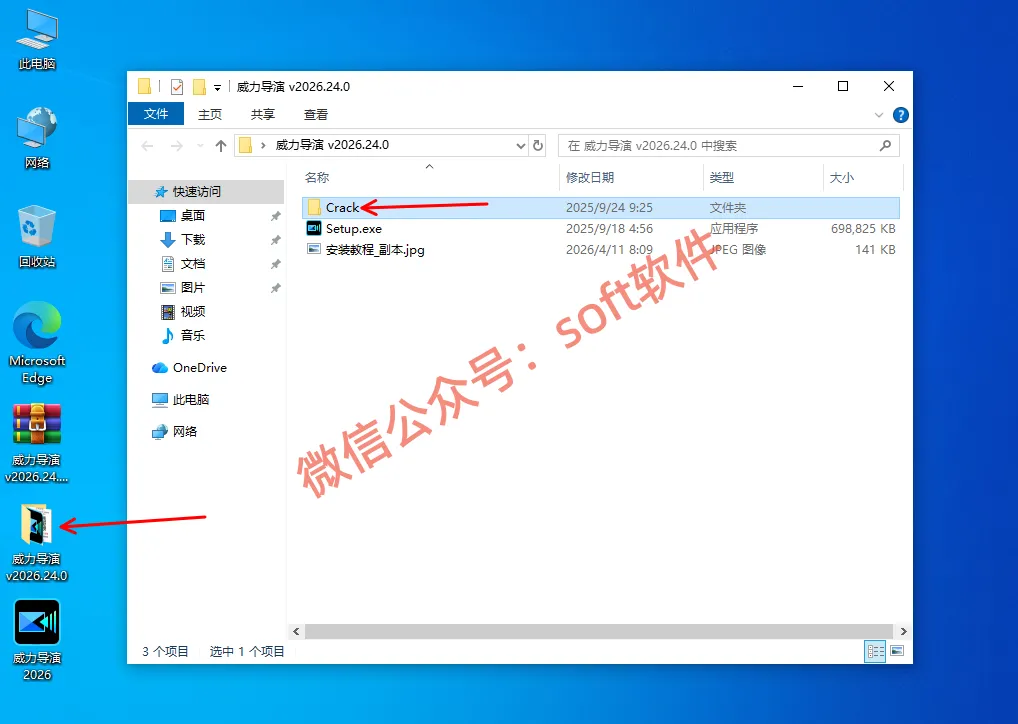The width and height of the screenshot is (1018, 724).
Task: Click 下载 pin icon in navigation pane
Action: pyautogui.click(x=275, y=240)
